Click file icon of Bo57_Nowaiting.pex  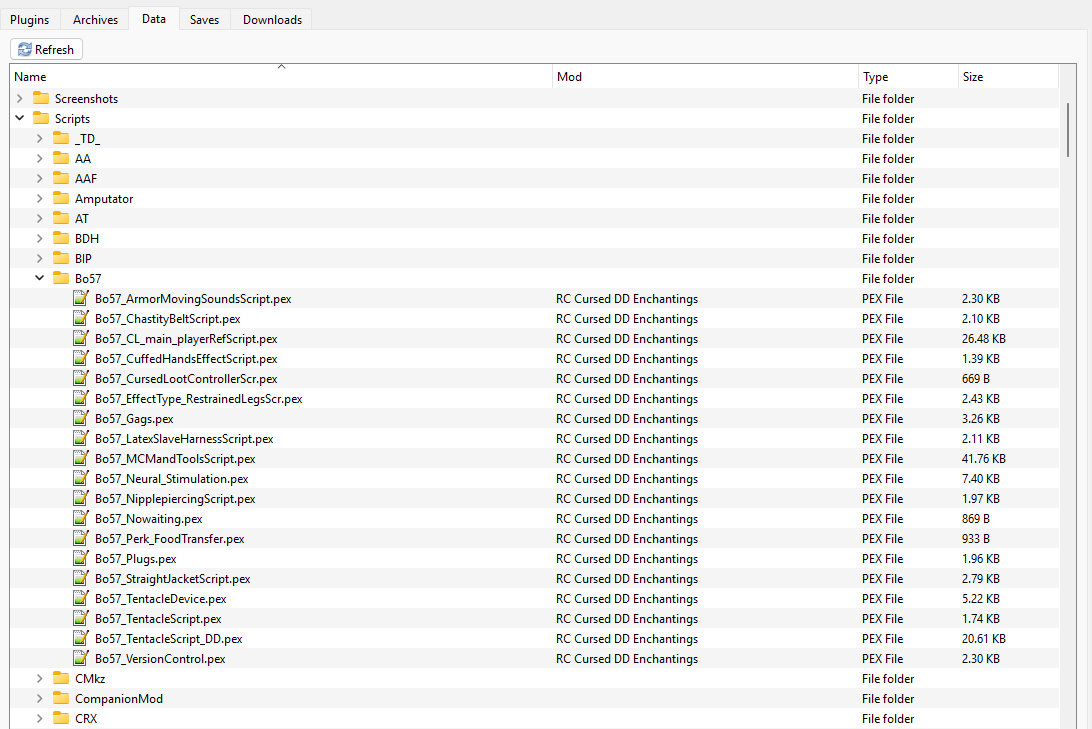click(81, 518)
